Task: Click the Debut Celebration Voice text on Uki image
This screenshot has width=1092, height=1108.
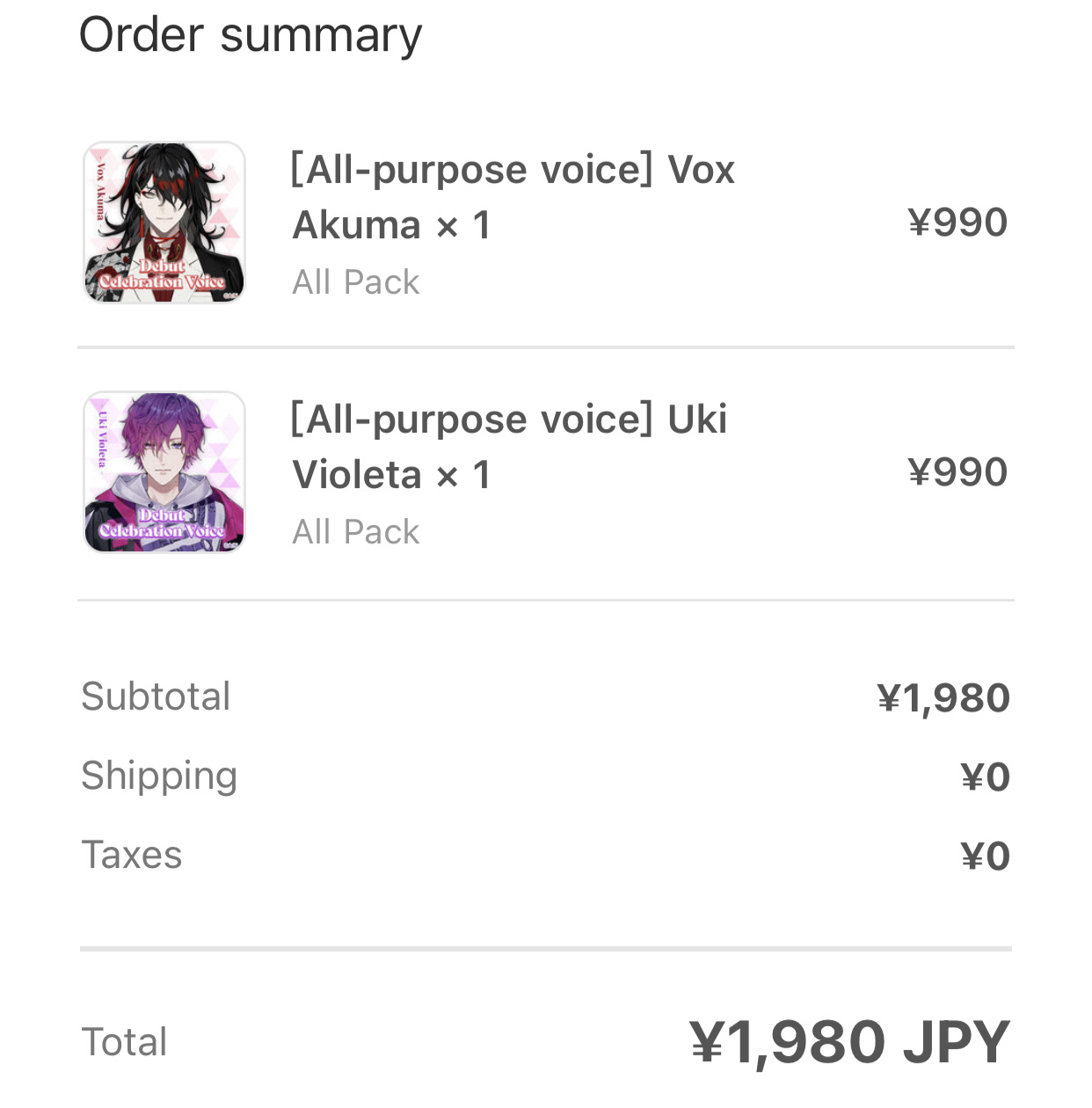Action: tap(162, 524)
